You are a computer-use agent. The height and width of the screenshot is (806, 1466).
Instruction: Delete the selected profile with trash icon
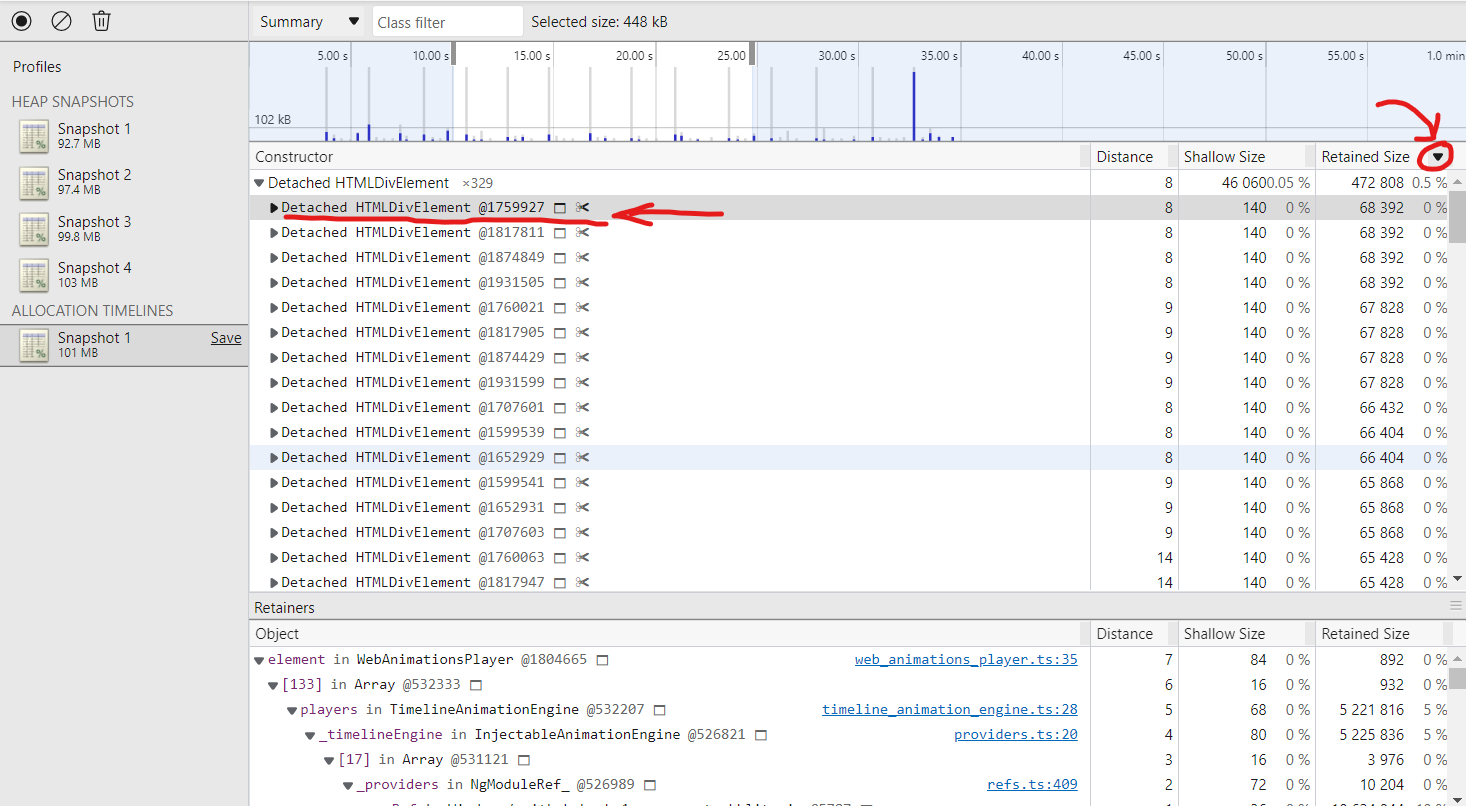[101, 20]
